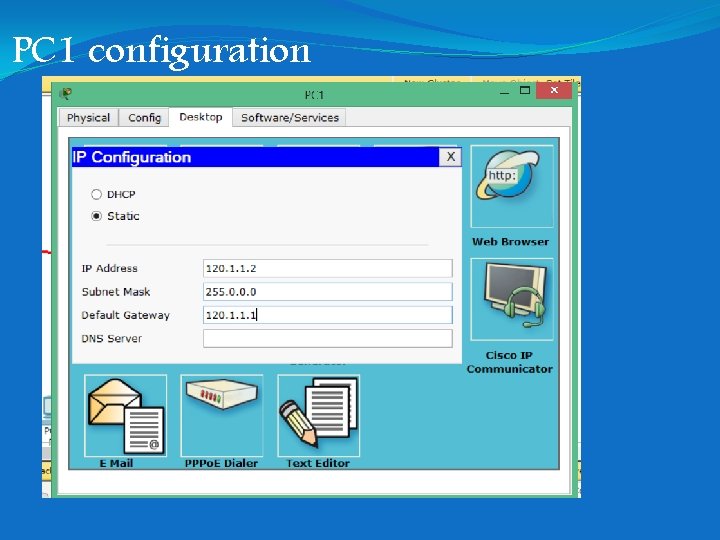This screenshot has height=540, width=720.
Task: Switch to the Software/Services tab
Action: pos(290,118)
